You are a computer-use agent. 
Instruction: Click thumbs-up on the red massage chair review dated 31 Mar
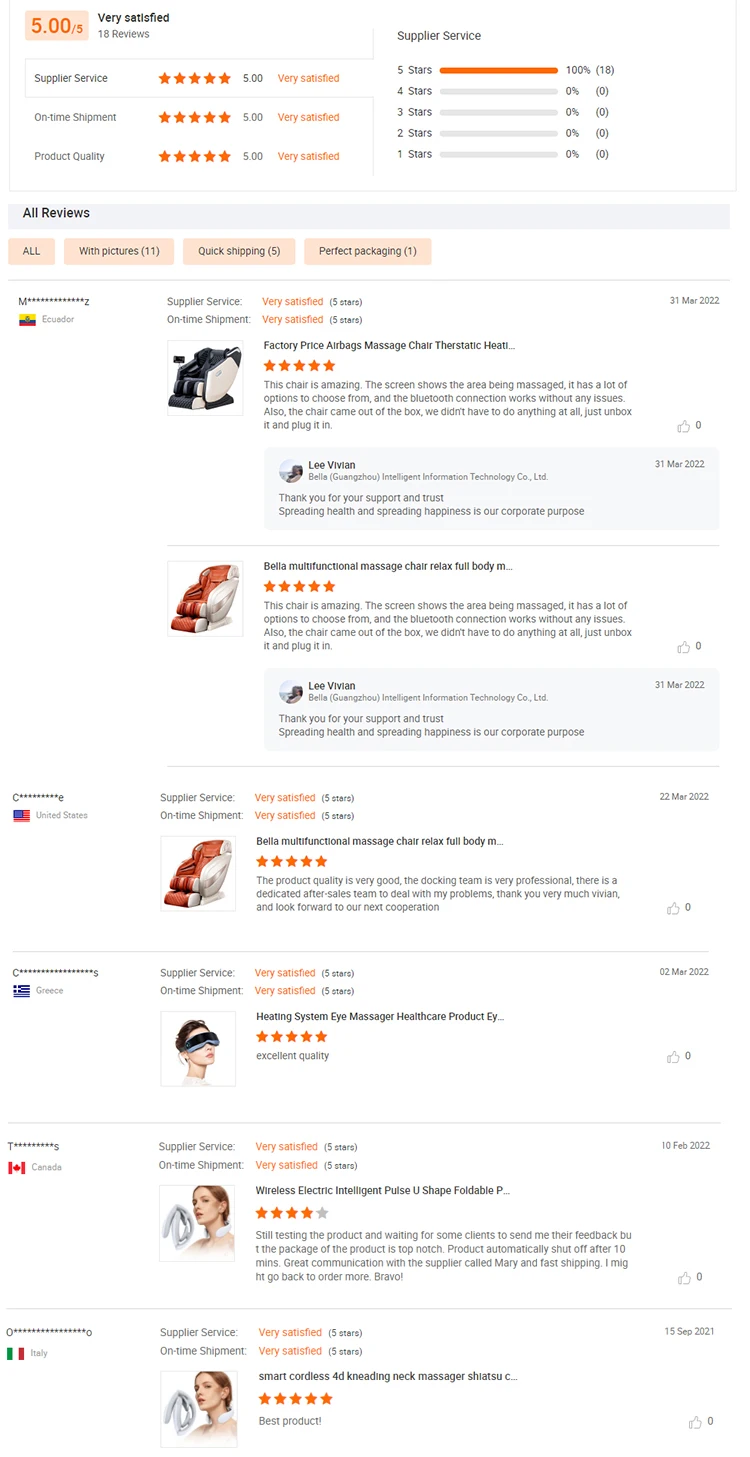click(684, 647)
